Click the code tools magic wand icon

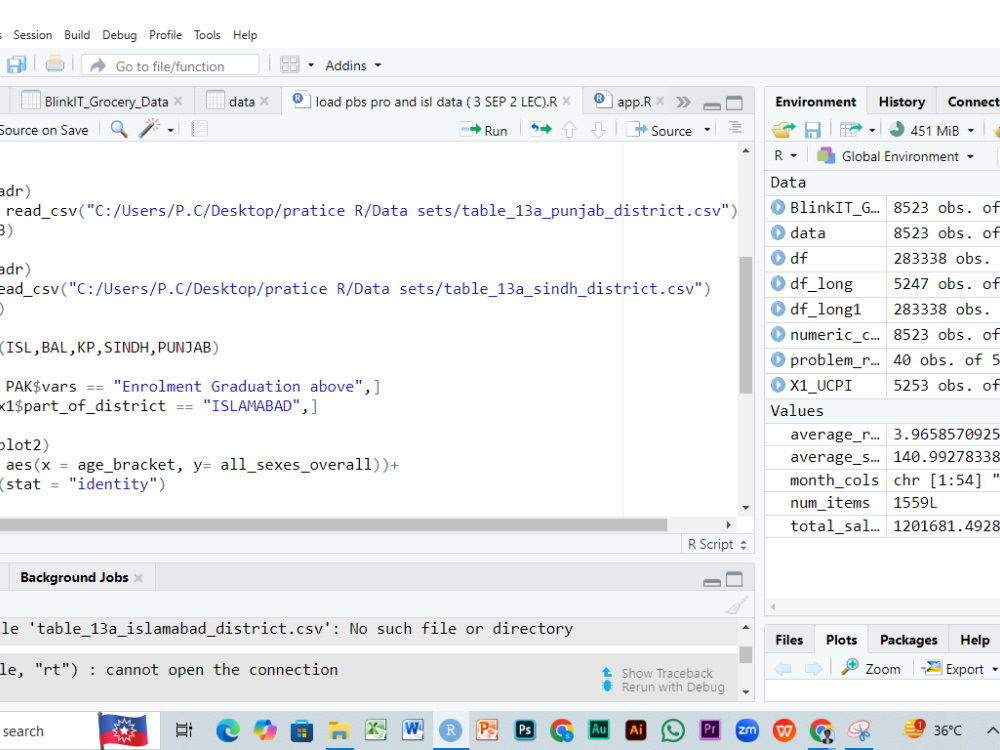(x=149, y=129)
